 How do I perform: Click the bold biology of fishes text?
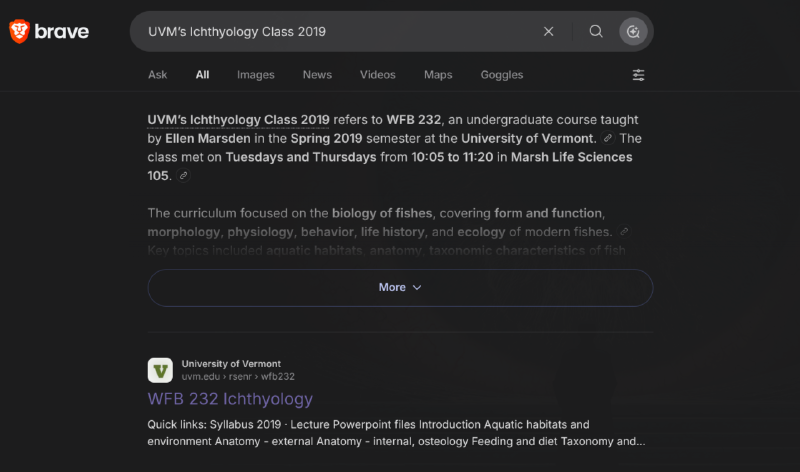tap(382, 213)
